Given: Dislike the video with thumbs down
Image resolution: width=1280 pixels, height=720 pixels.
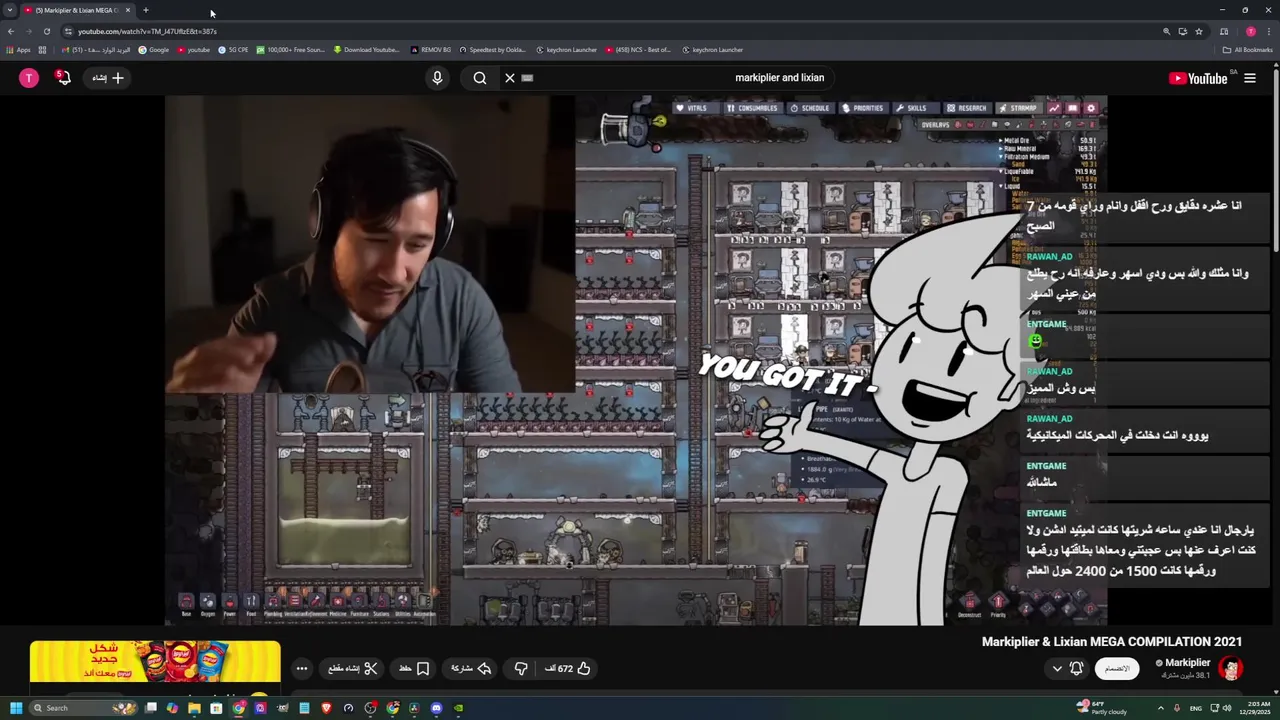Looking at the screenshot, I should click(521, 668).
